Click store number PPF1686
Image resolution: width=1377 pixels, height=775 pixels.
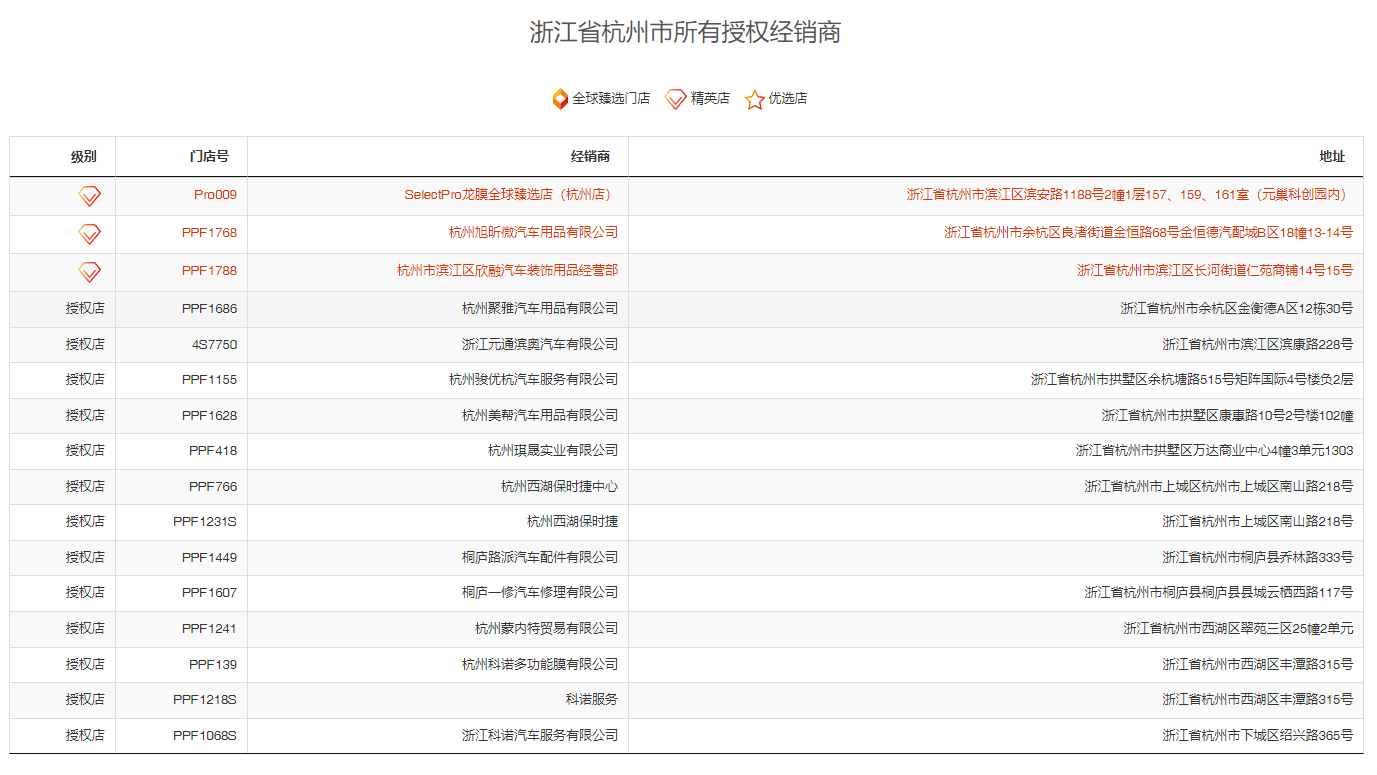(209, 309)
